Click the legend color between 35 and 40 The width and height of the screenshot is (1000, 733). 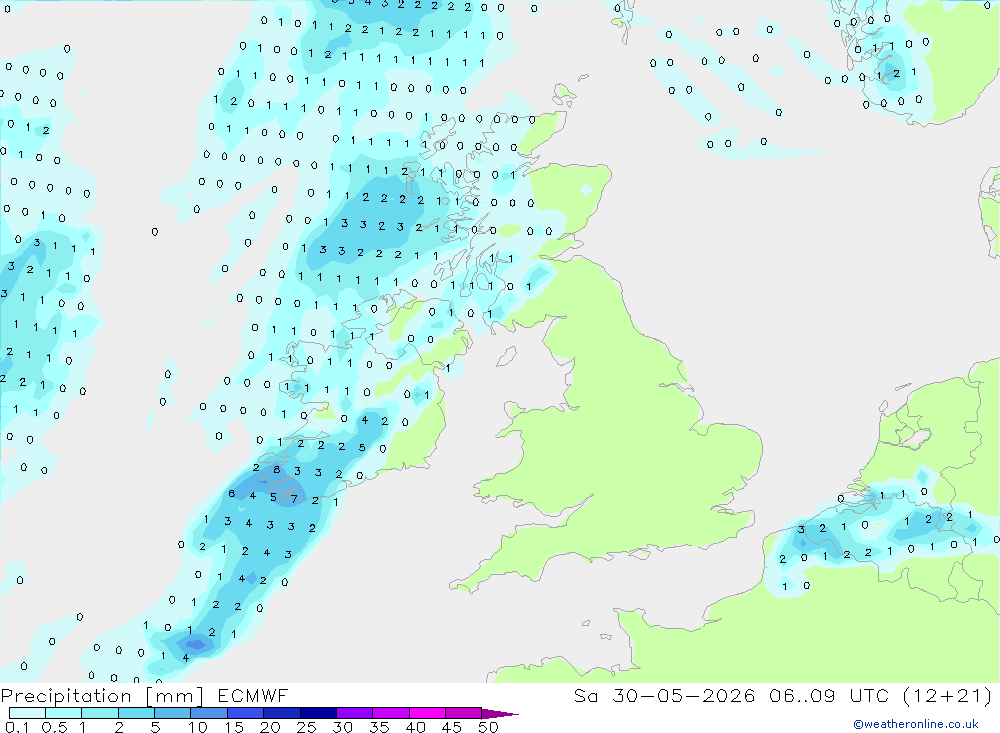[x=391, y=713]
